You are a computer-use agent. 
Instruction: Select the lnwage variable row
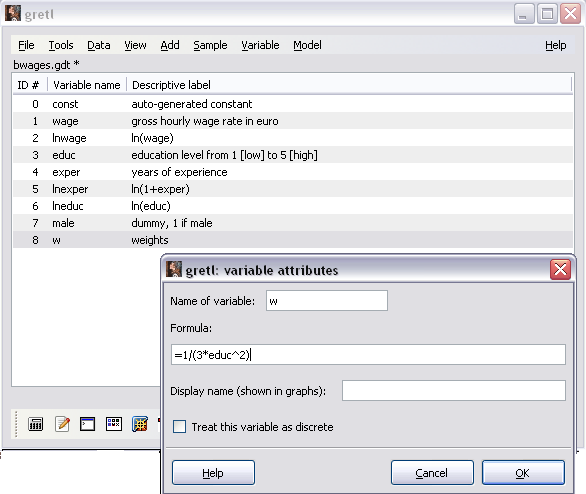pos(293,138)
